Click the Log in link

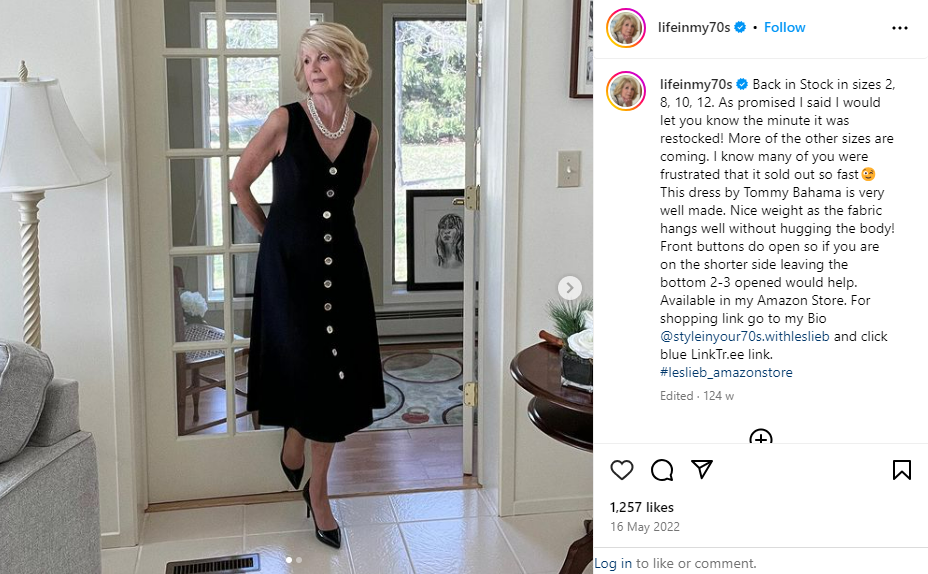[613, 563]
